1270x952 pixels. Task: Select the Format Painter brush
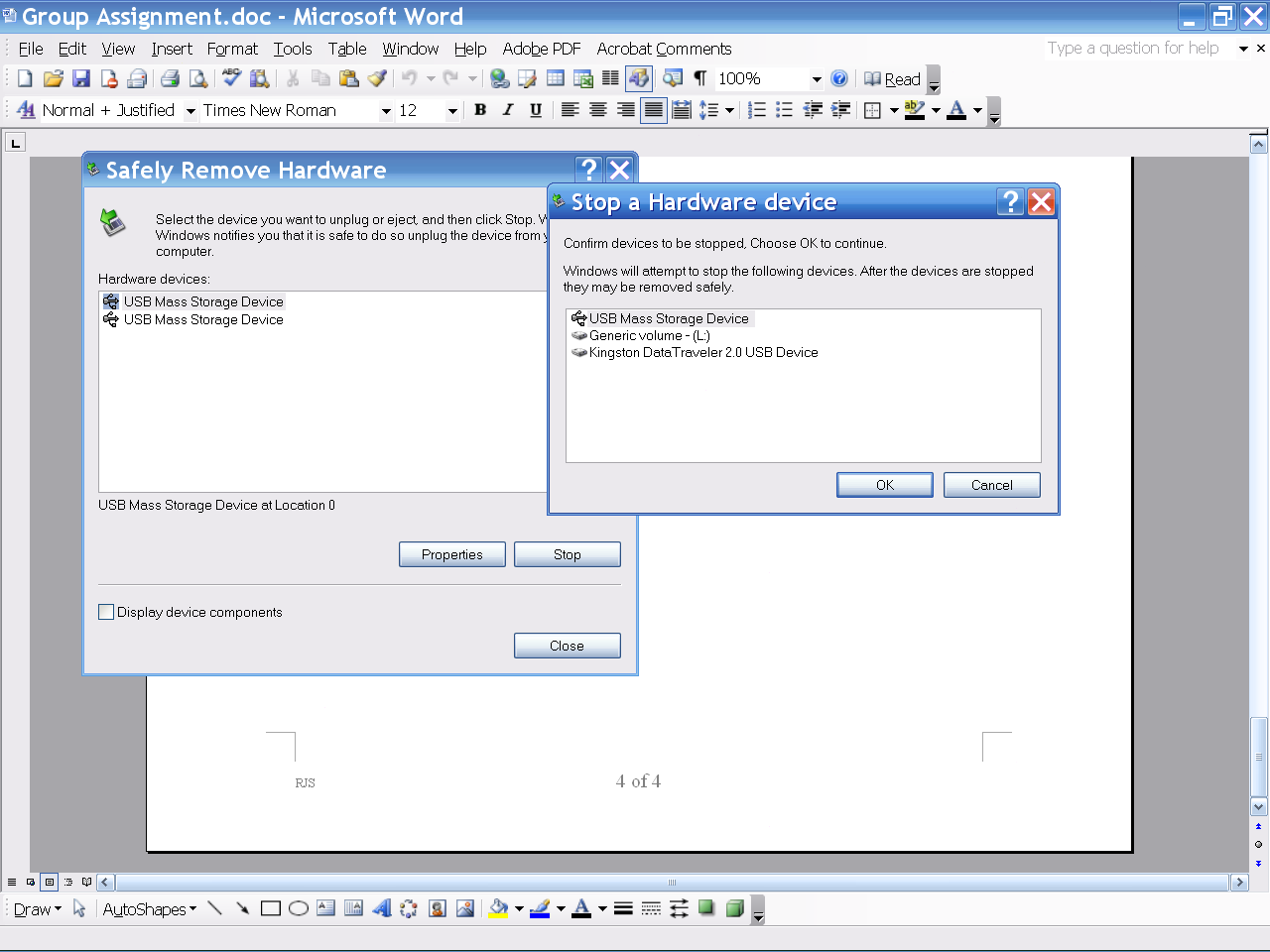point(376,78)
